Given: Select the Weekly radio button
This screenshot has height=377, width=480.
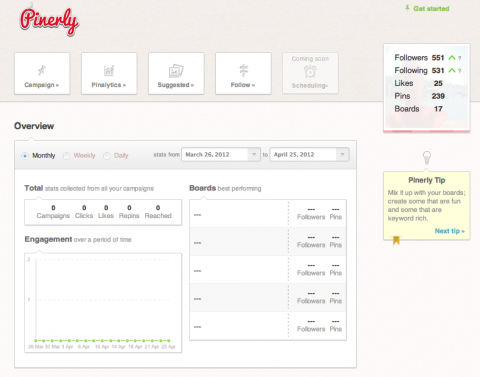Looking at the screenshot, I should click(67, 156).
